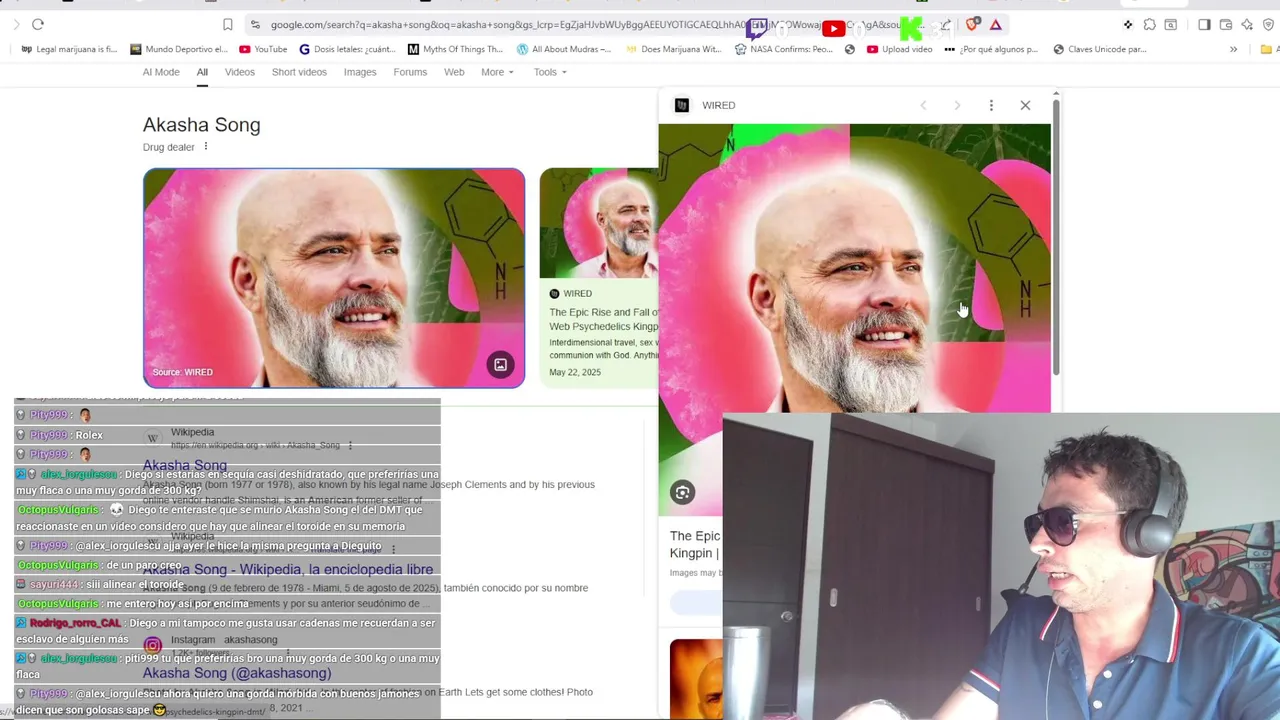Switch to Videos search tab
The image size is (1280, 720).
[x=240, y=72]
